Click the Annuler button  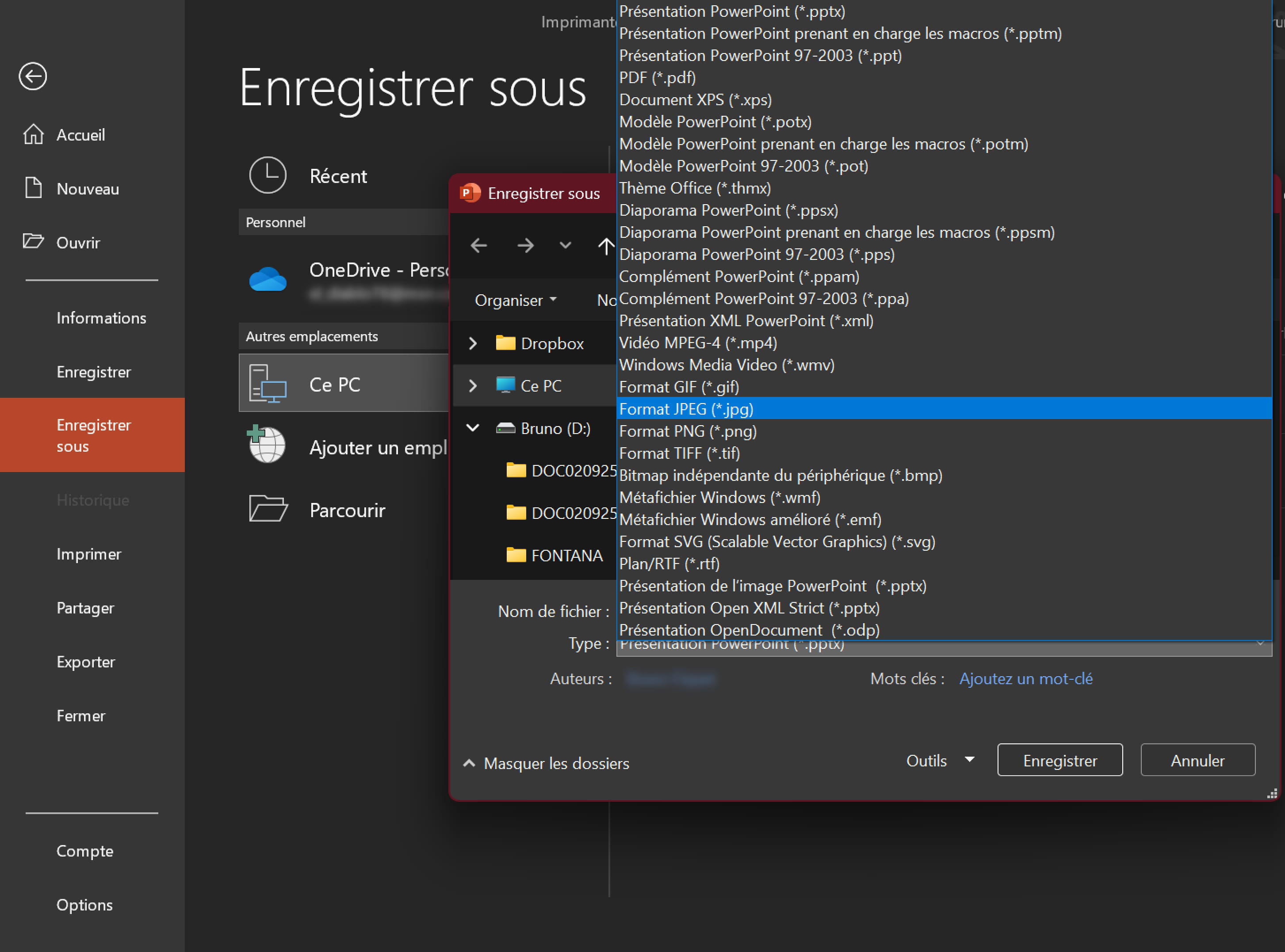coord(1197,760)
